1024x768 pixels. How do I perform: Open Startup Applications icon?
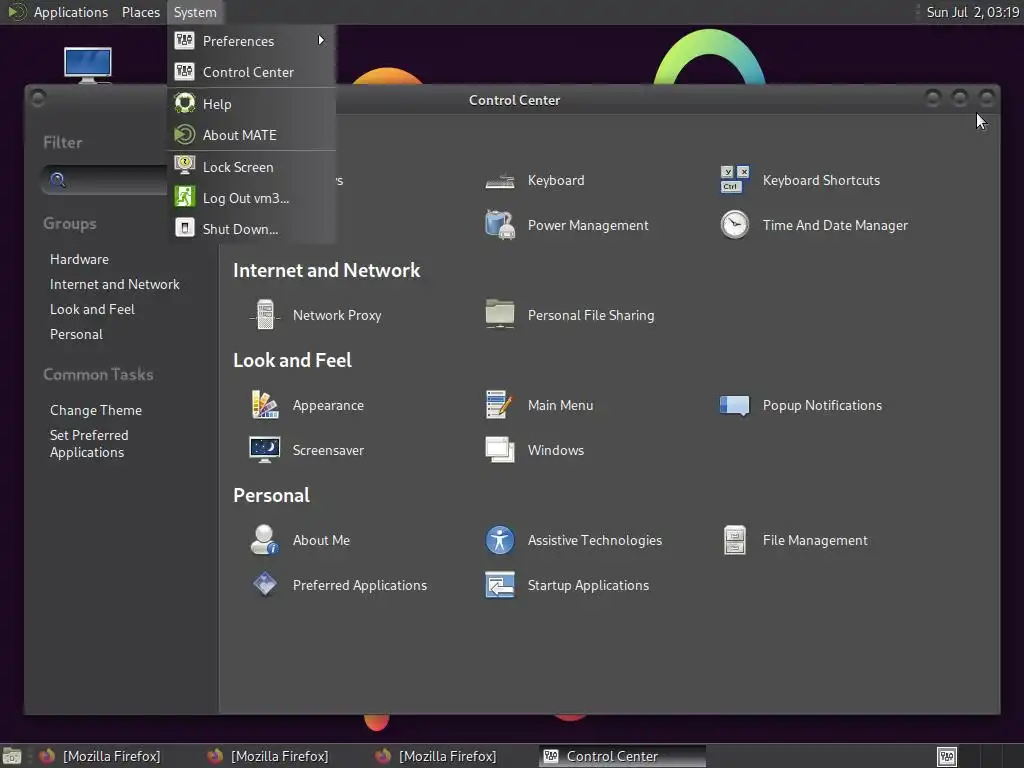pyautogui.click(x=500, y=585)
